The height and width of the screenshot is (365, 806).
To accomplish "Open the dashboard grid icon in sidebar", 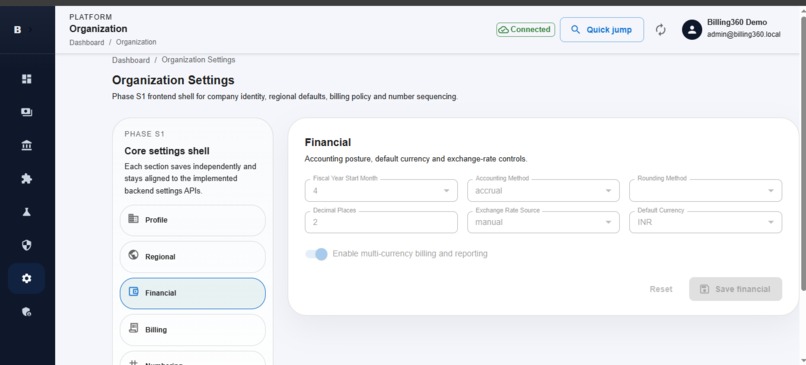I will 27,79.
